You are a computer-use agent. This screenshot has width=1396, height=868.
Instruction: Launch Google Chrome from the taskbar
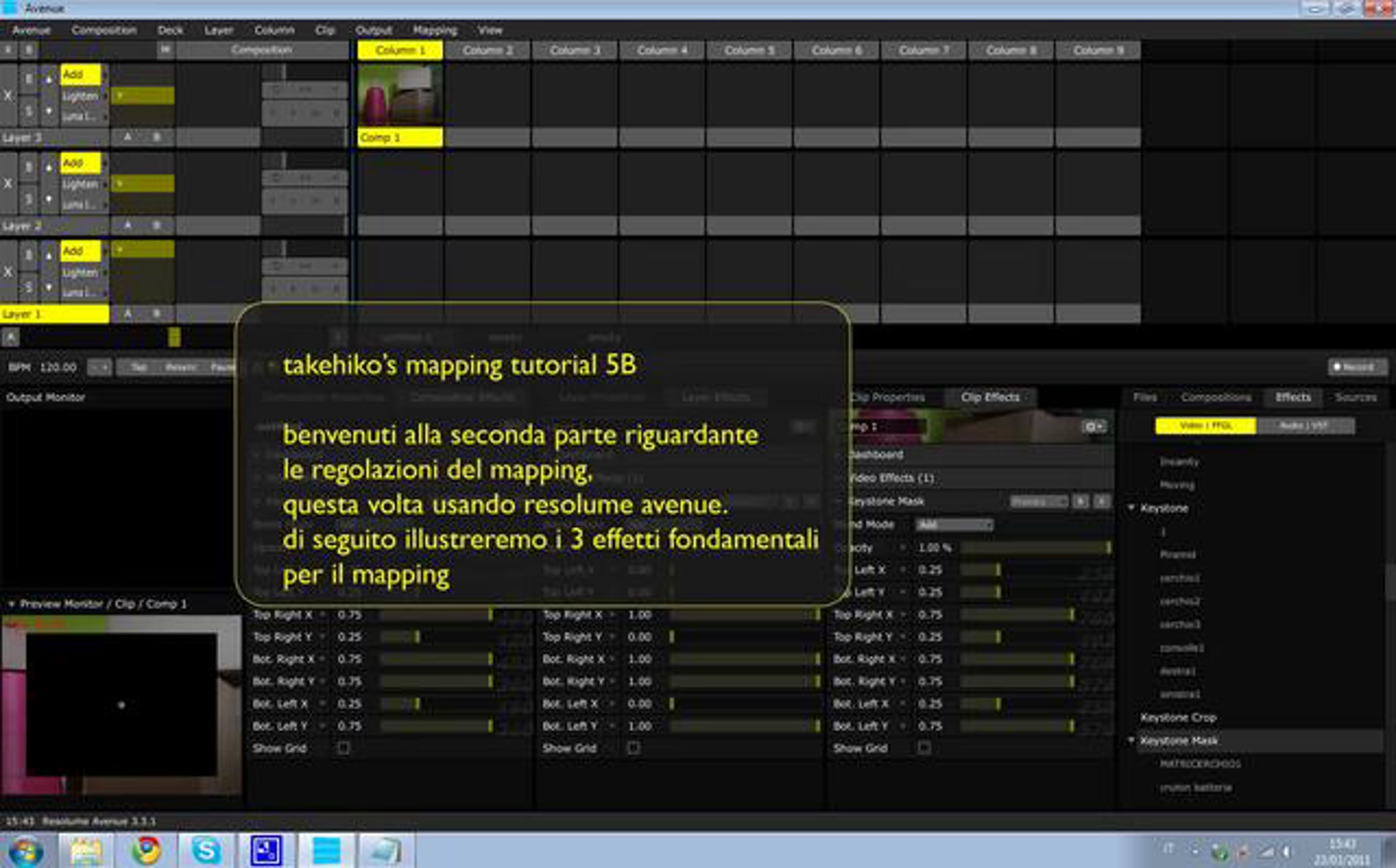[x=146, y=851]
